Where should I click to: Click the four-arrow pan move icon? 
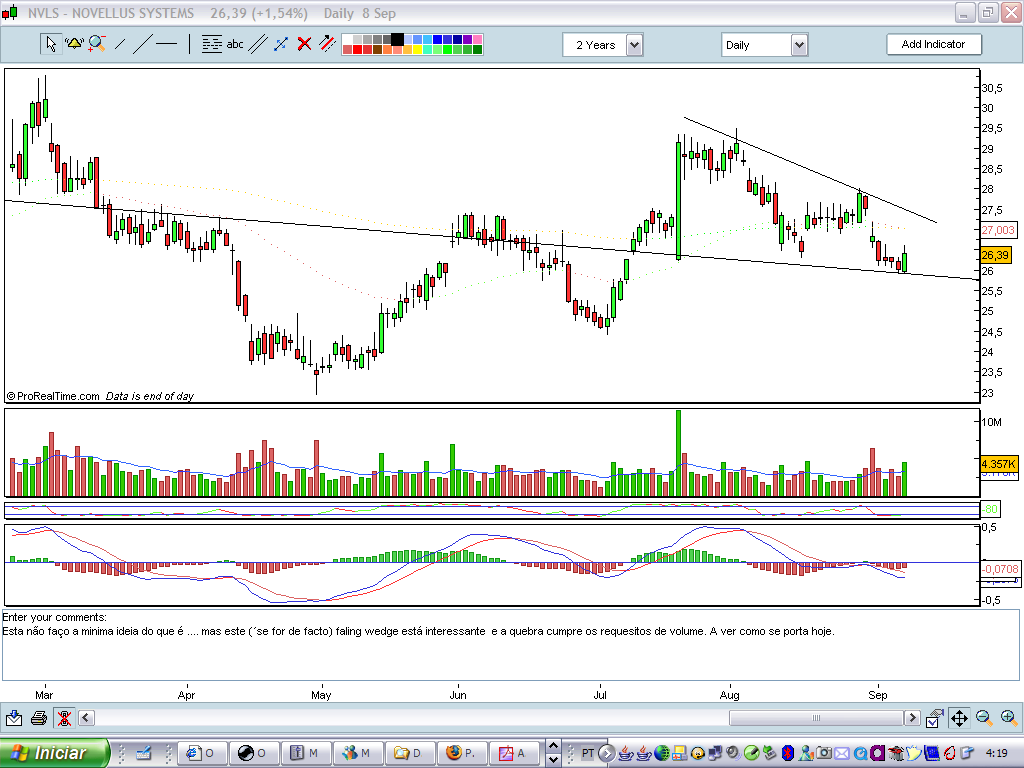click(x=959, y=718)
